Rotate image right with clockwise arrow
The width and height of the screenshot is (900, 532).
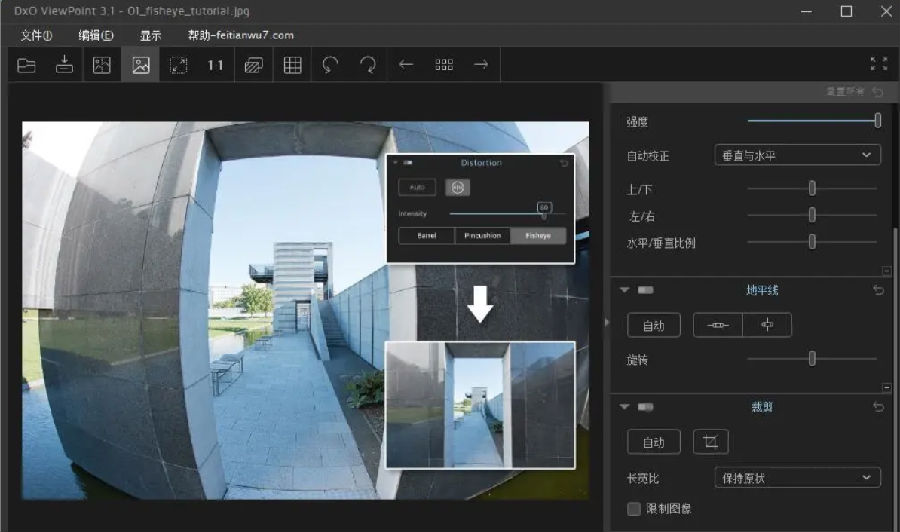[x=368, y=65]
